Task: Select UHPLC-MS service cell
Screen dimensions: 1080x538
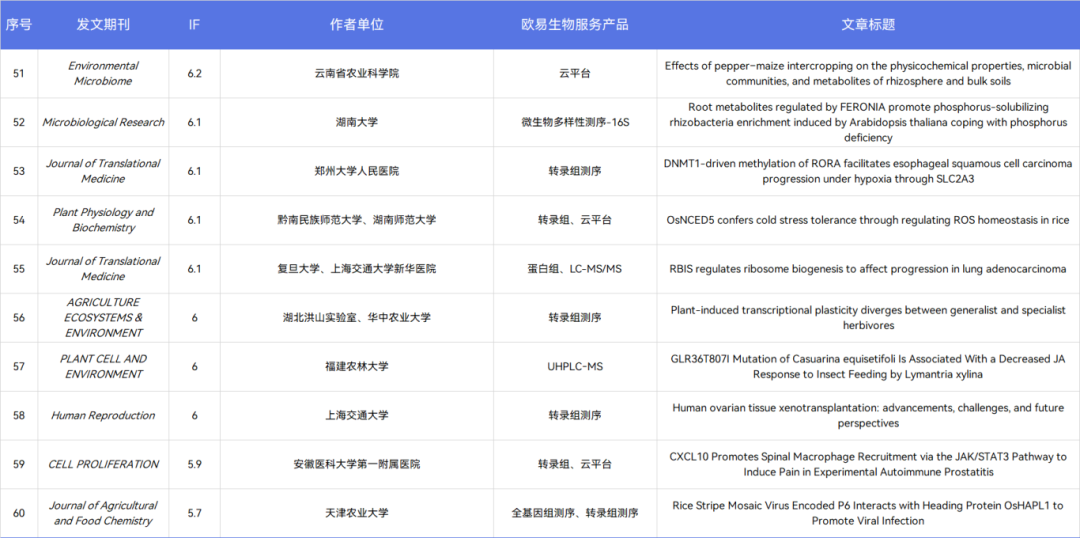Action: click(574, 366)
